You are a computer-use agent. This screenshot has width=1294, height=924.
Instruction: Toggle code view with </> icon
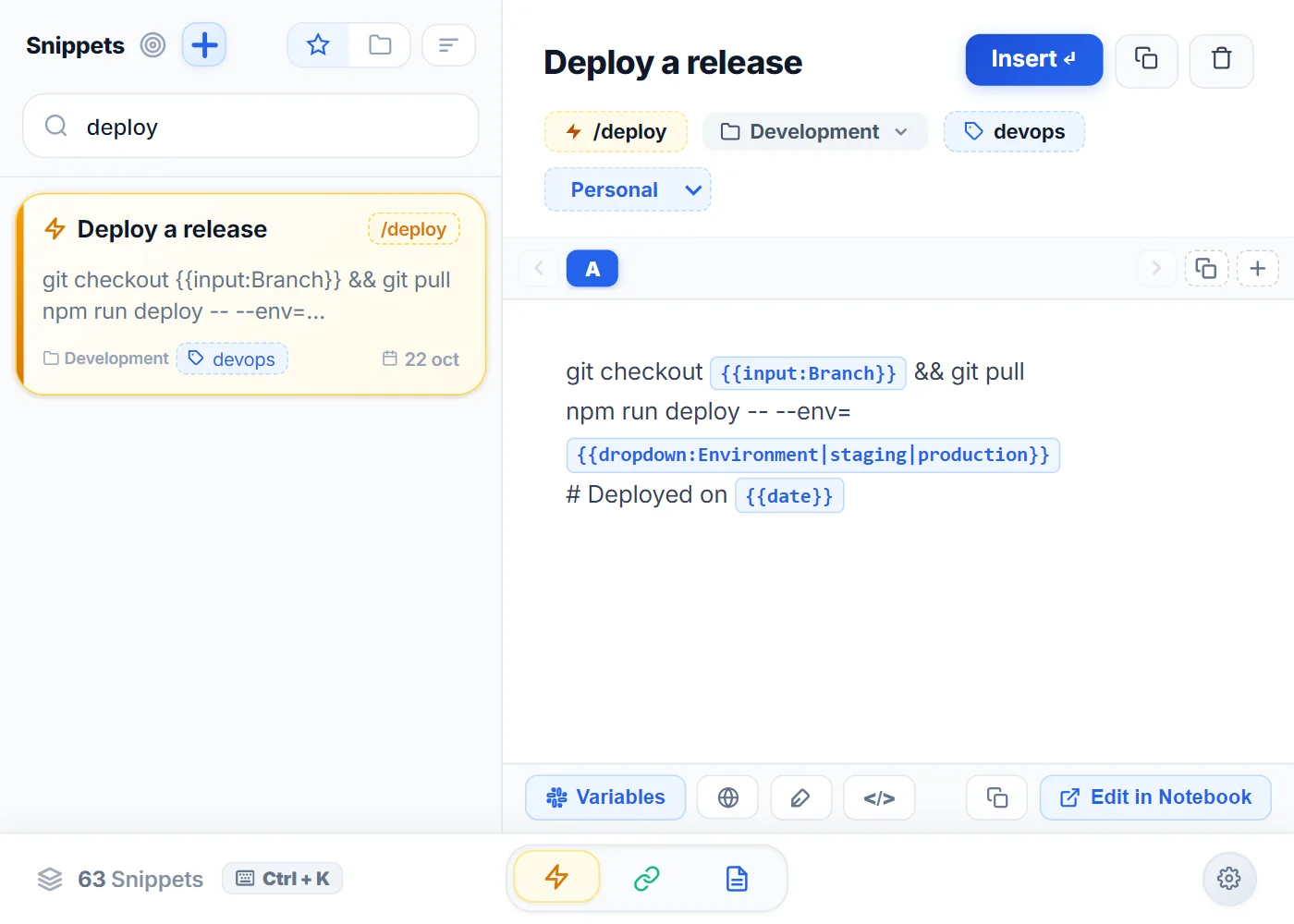tap(879, 797)
